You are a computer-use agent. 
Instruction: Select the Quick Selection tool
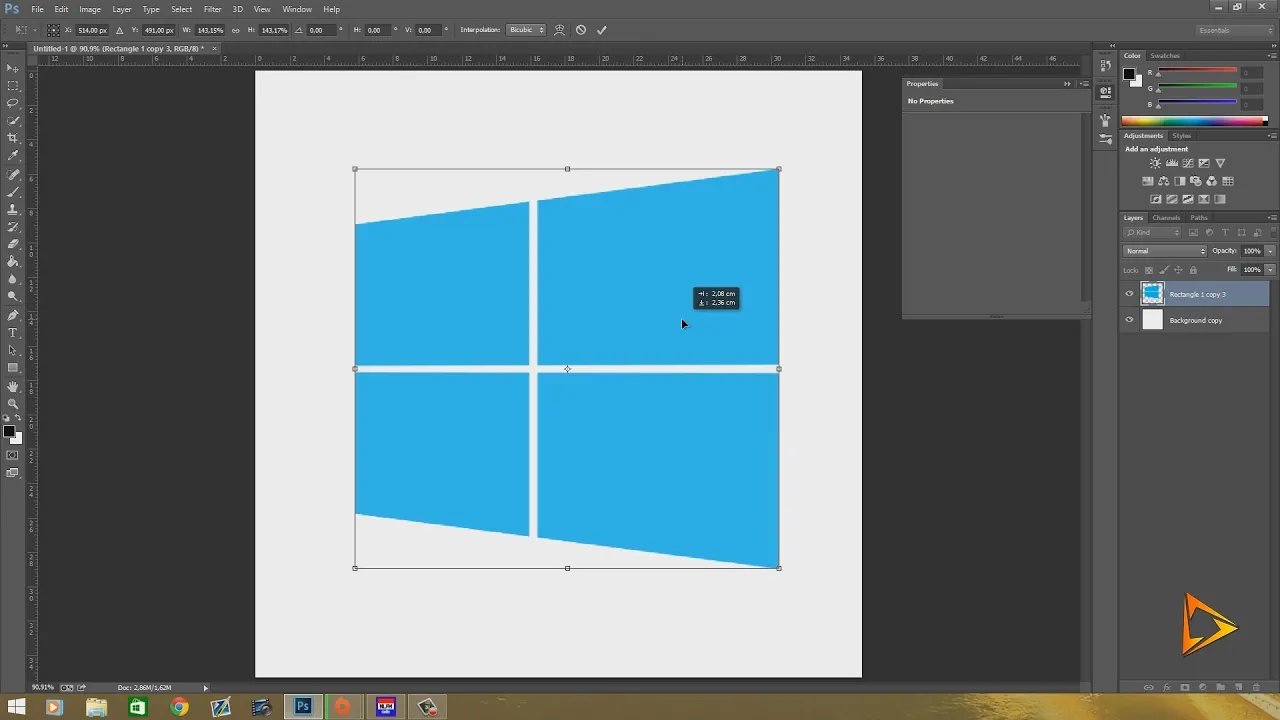click(13, 121)
